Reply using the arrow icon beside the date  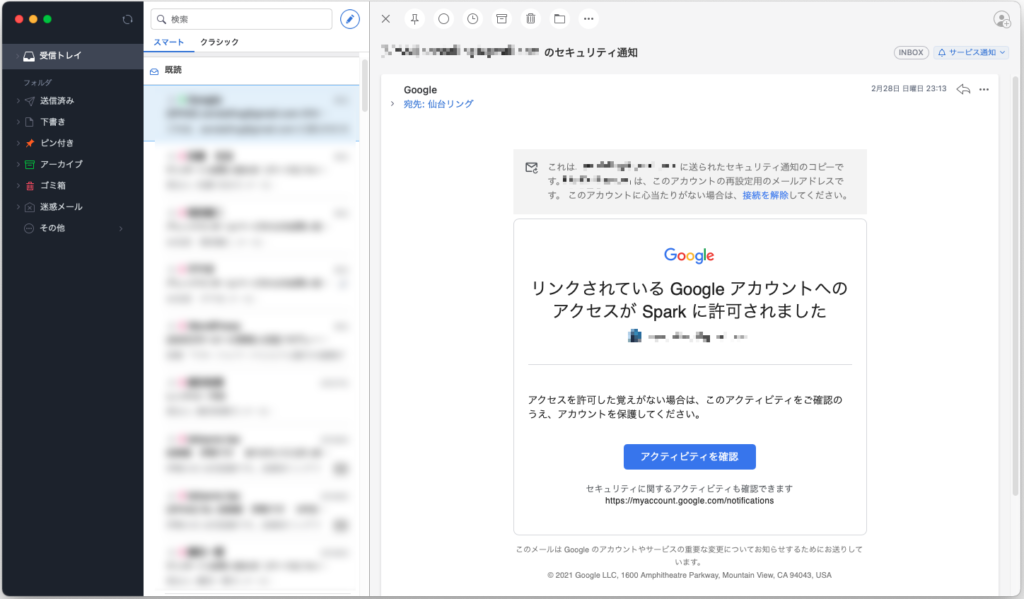[963, 89]
